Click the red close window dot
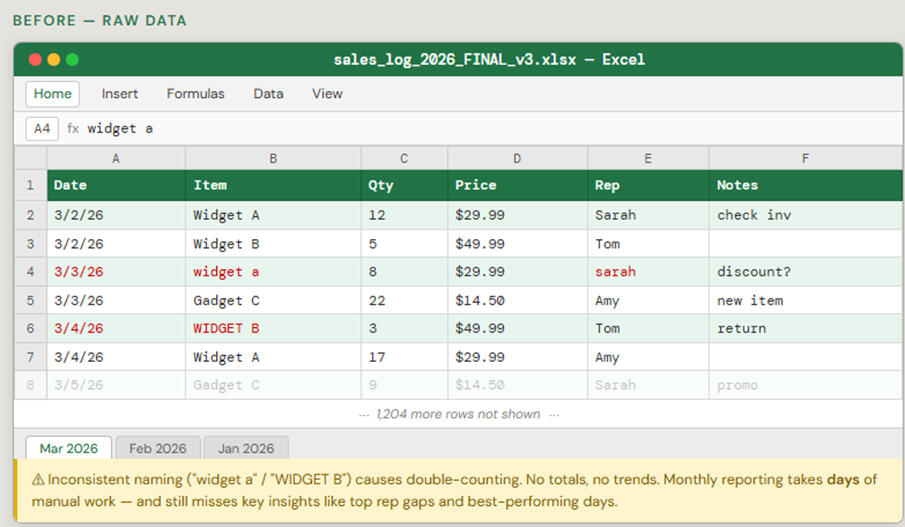This screenshot has height=527, width=905. coord(35,60)
